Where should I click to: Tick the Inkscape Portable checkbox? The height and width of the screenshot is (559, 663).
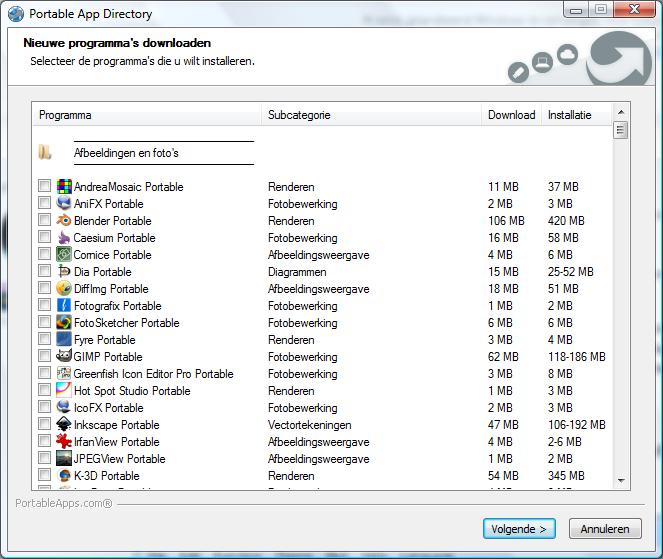pos(44,423)
